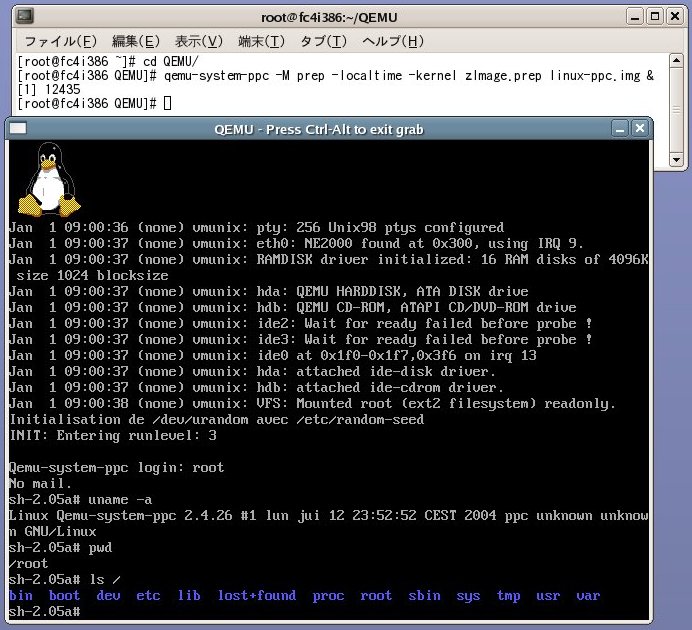Click 'hdb: QEMU CD-ROM' log line
The width and height of the screenshot is (692, 630).
click(x=293, y=307)
